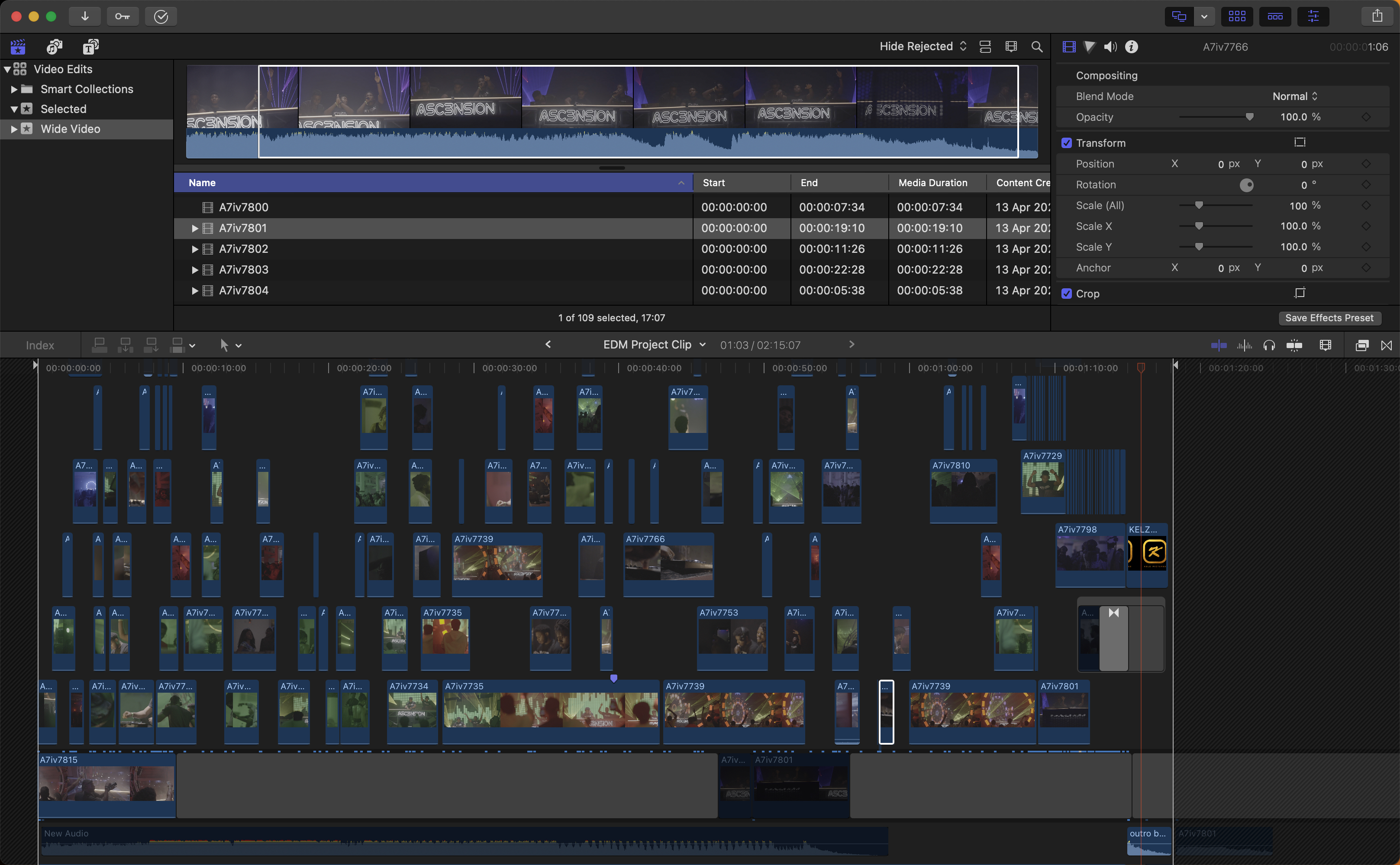Toggle Inspector visibility sliders button
The height and width of the screenshot is (865, 1400).
(x=1313, y=16)
